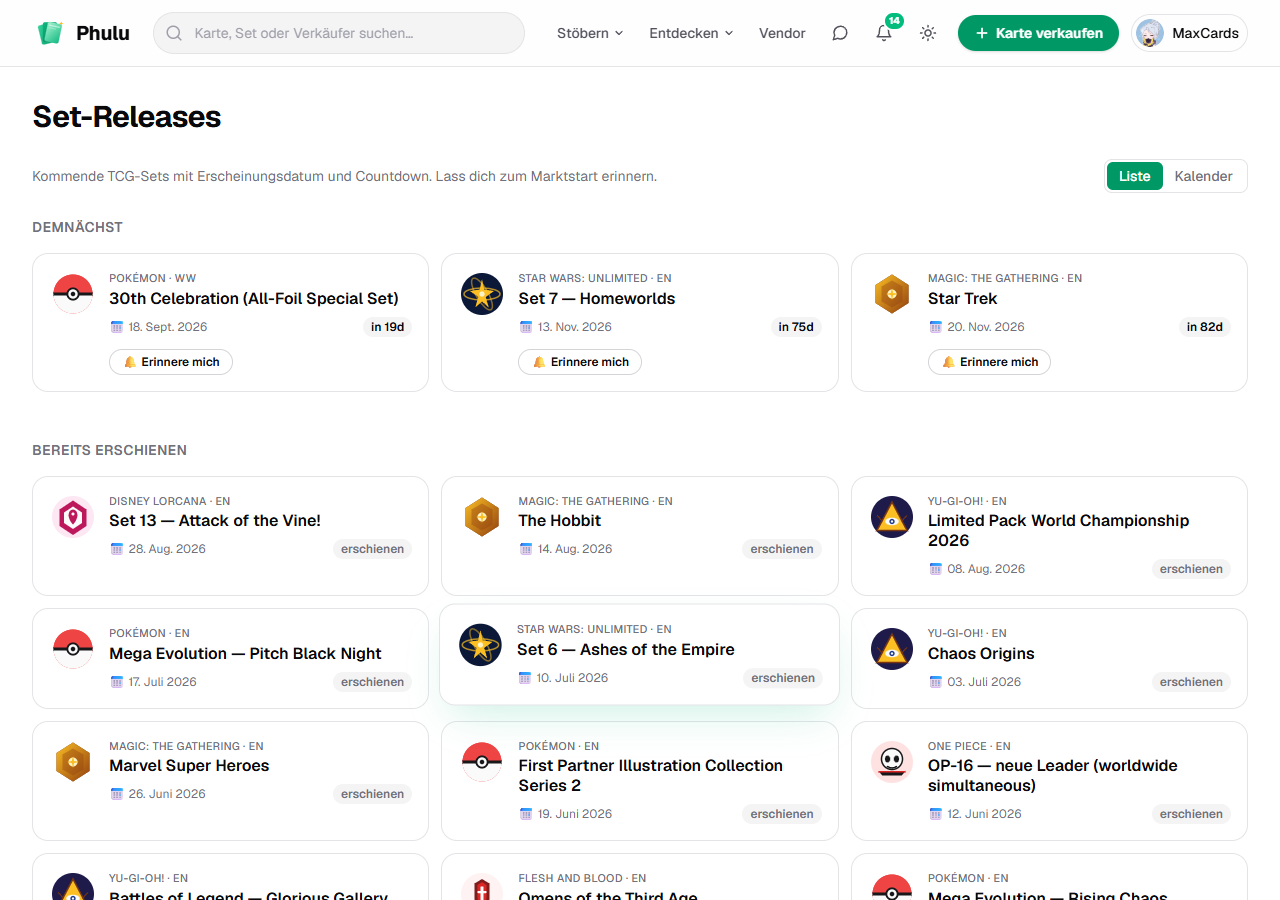This screenshot has width=1280, height=900.
Task: Switch to Liste view
Action: 1135,176
